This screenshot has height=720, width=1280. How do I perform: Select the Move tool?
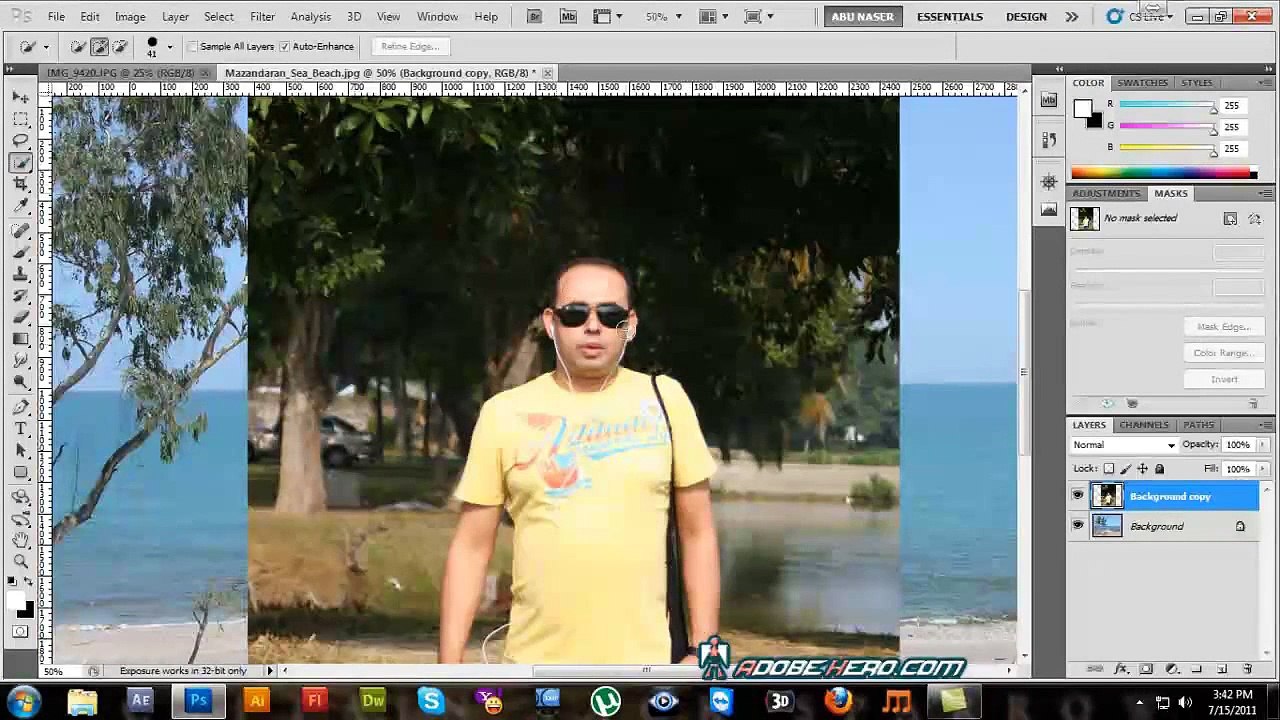[21, 97]
